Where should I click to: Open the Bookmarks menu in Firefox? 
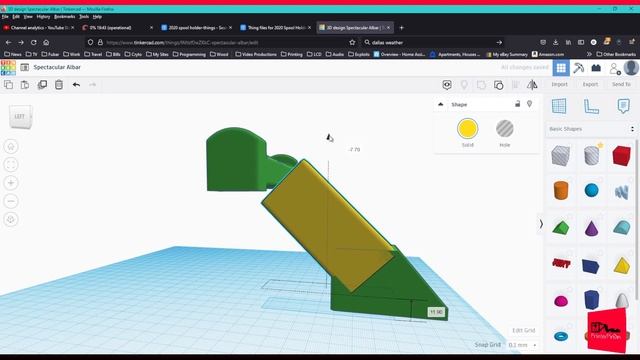[64, 17]
